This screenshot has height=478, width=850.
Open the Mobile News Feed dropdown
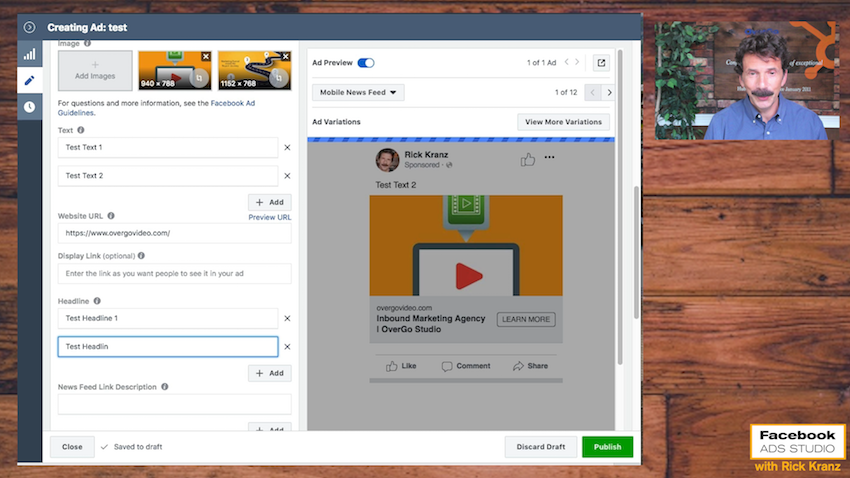point(358,93)
